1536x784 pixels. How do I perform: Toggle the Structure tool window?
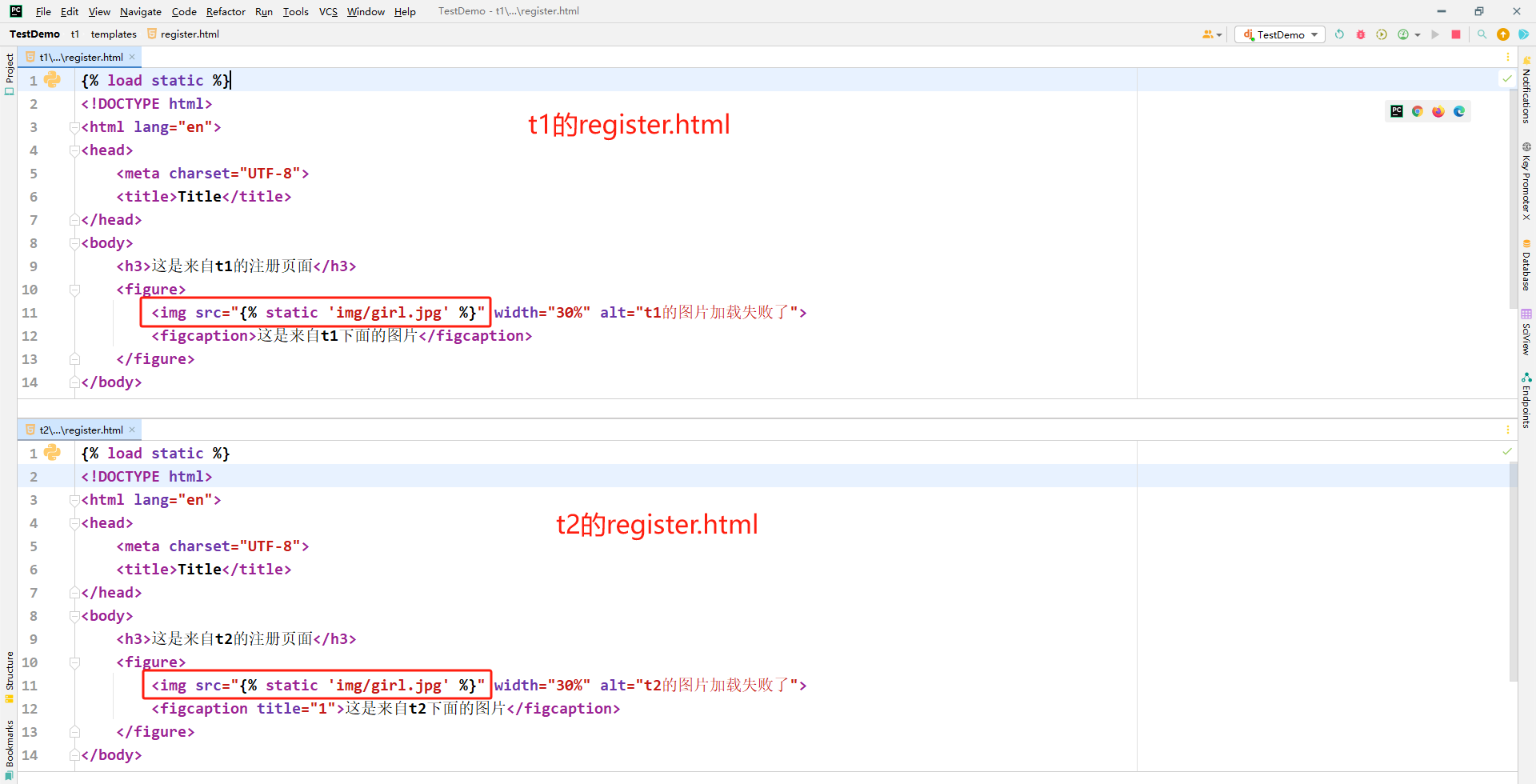[9, 677]
